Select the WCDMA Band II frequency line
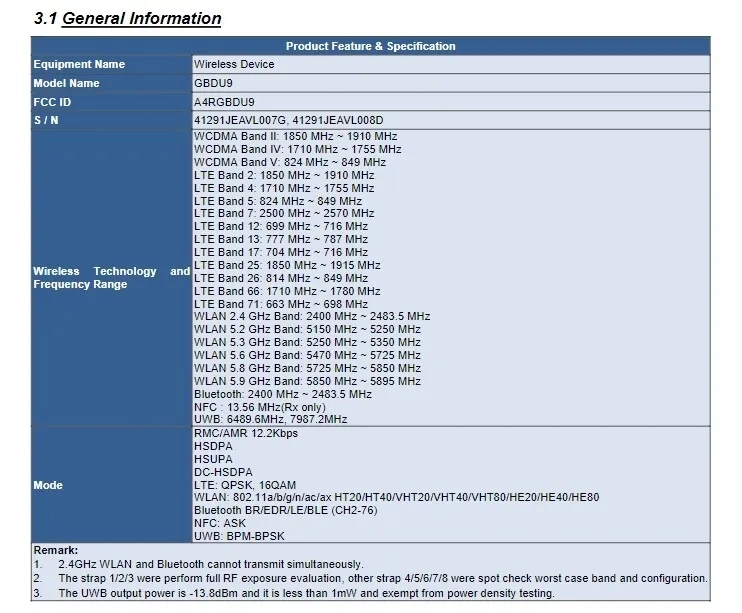 tap(295, 136)
